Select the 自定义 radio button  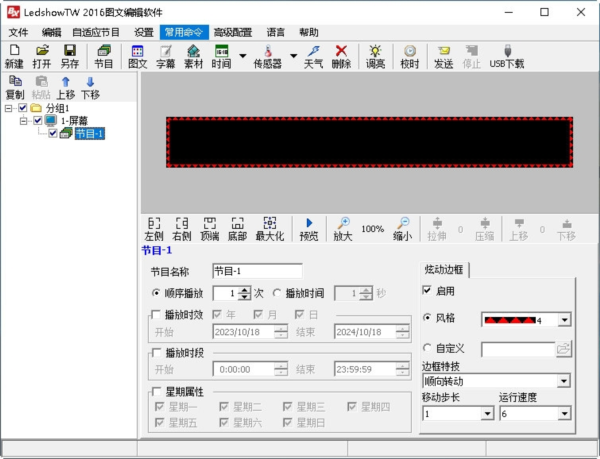tap(428, 348)
